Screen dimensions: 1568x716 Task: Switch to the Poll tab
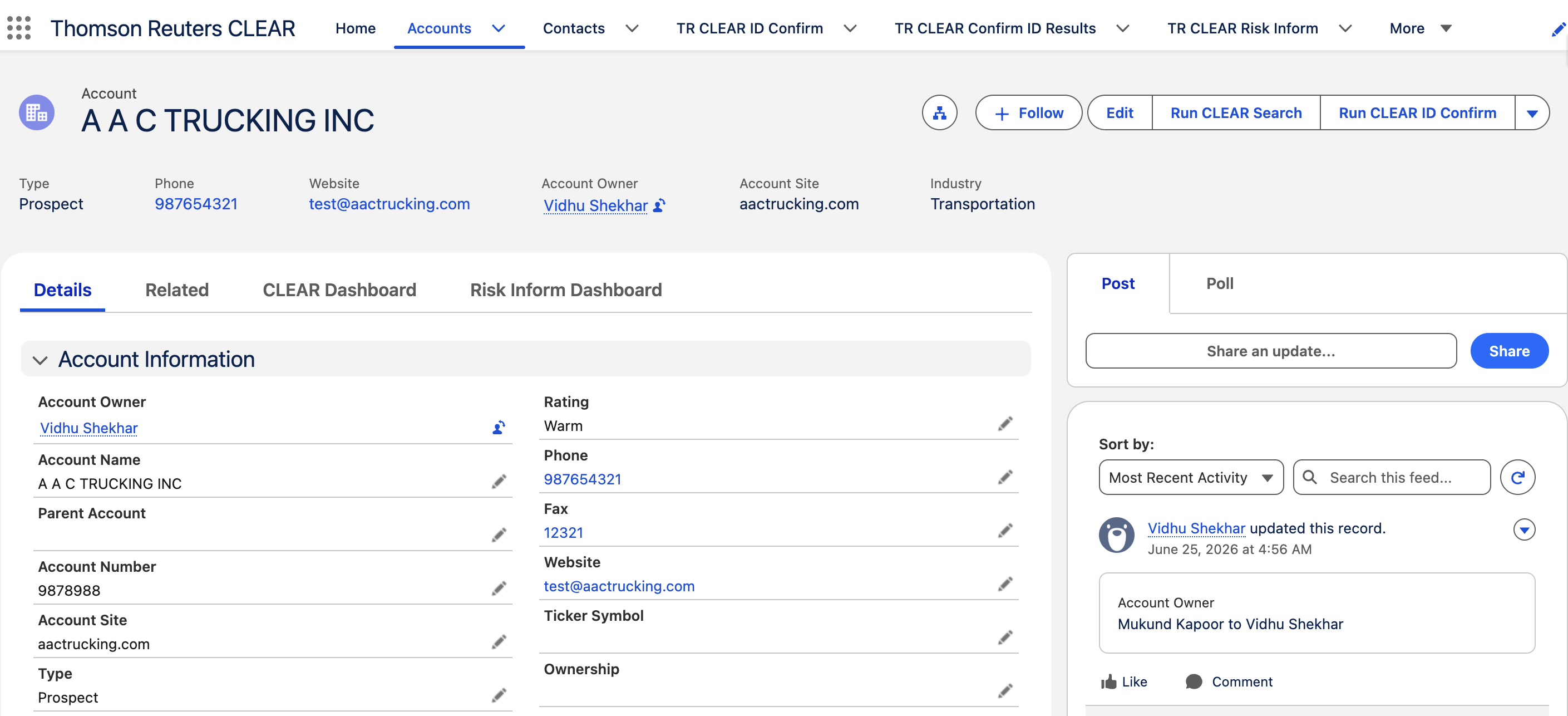click(x=1220, y=284)
